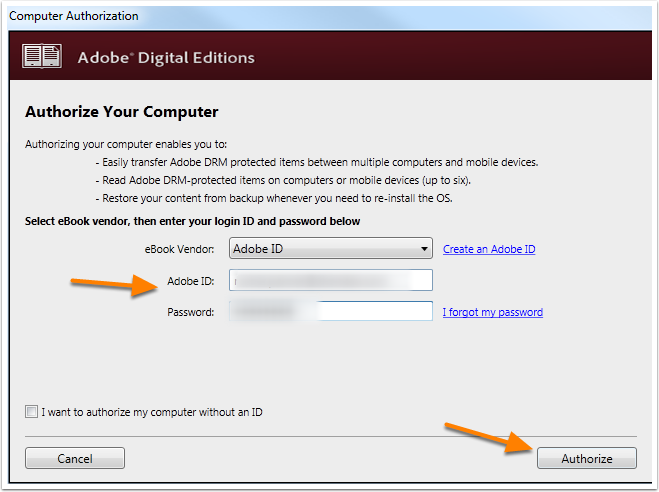Viewport: 659px width, 492px height.
Task: Click the Adobe Digital Editions banner title
Action: (x=166, y=58)
